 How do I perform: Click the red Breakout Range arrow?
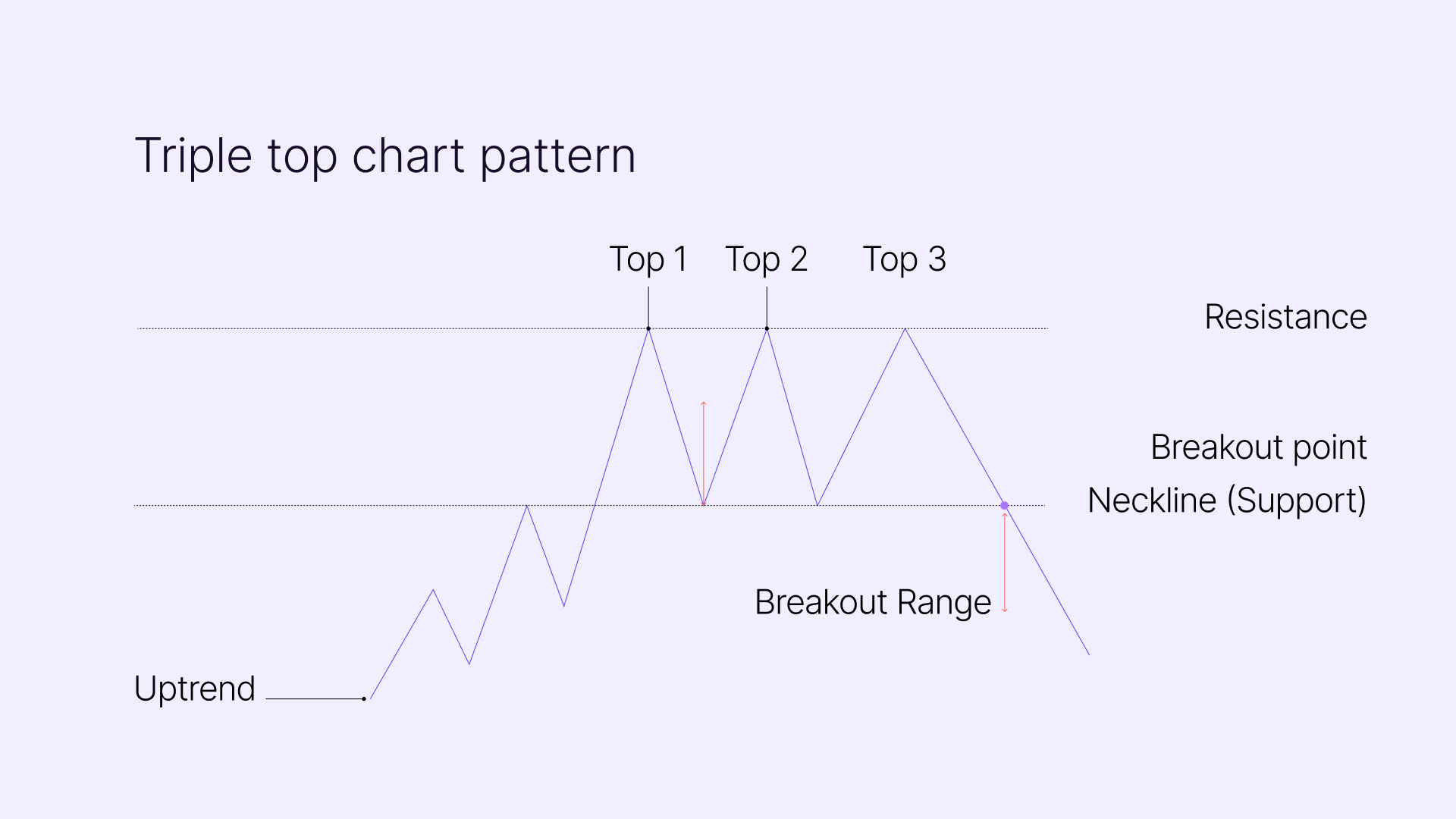click(1005, 562)
